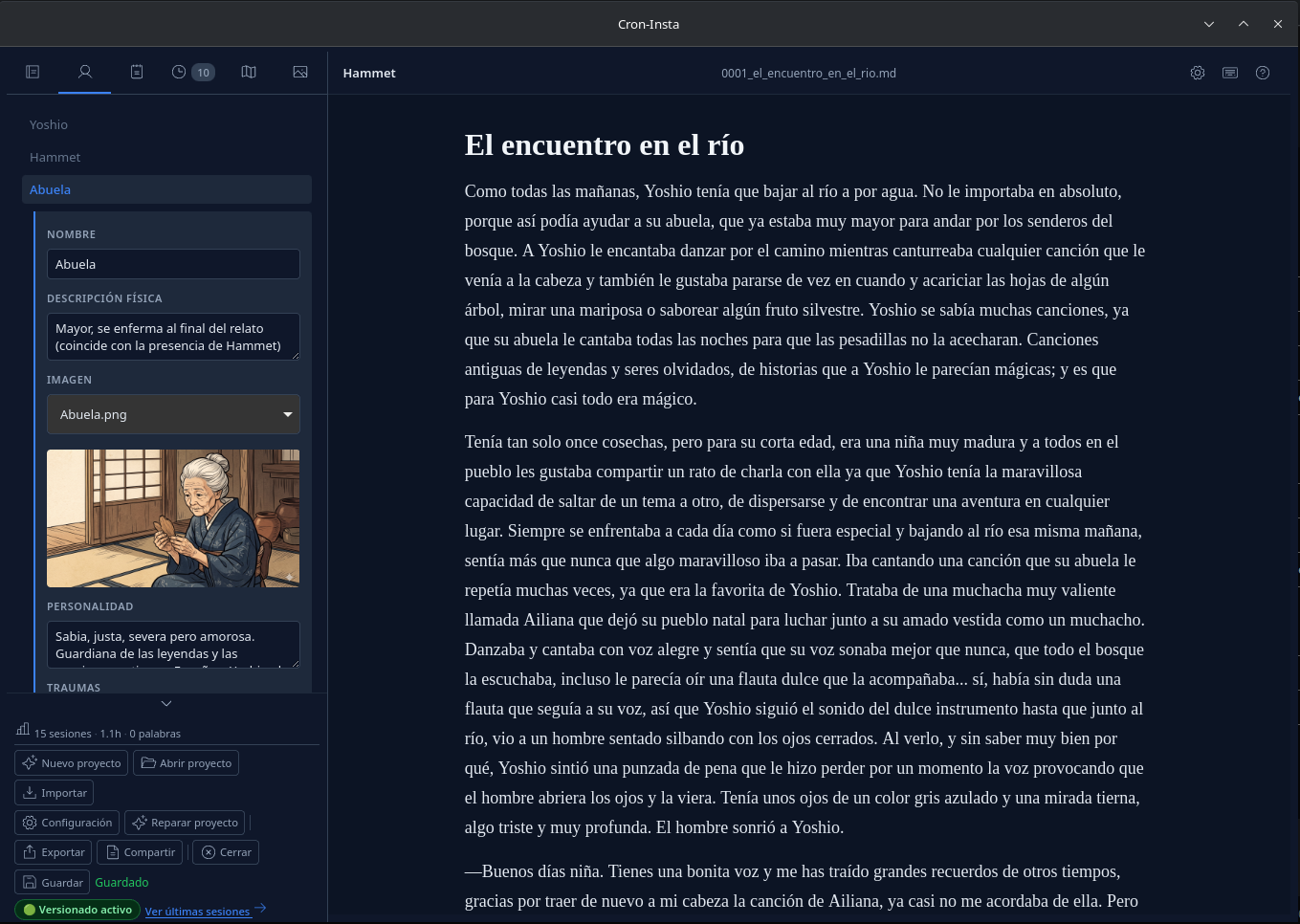The height and width of the screenshot is (924, 1300).
Task: Click the 10 badge on timeline tab
Action: [x=203, y=73]
